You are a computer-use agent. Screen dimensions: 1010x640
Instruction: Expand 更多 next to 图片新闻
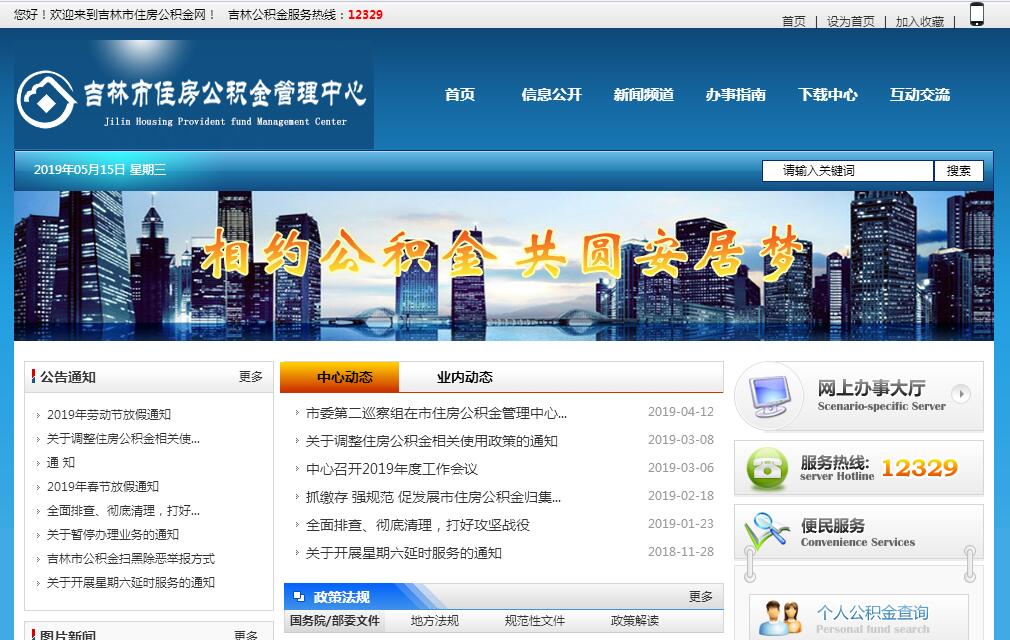pos(246,635)
